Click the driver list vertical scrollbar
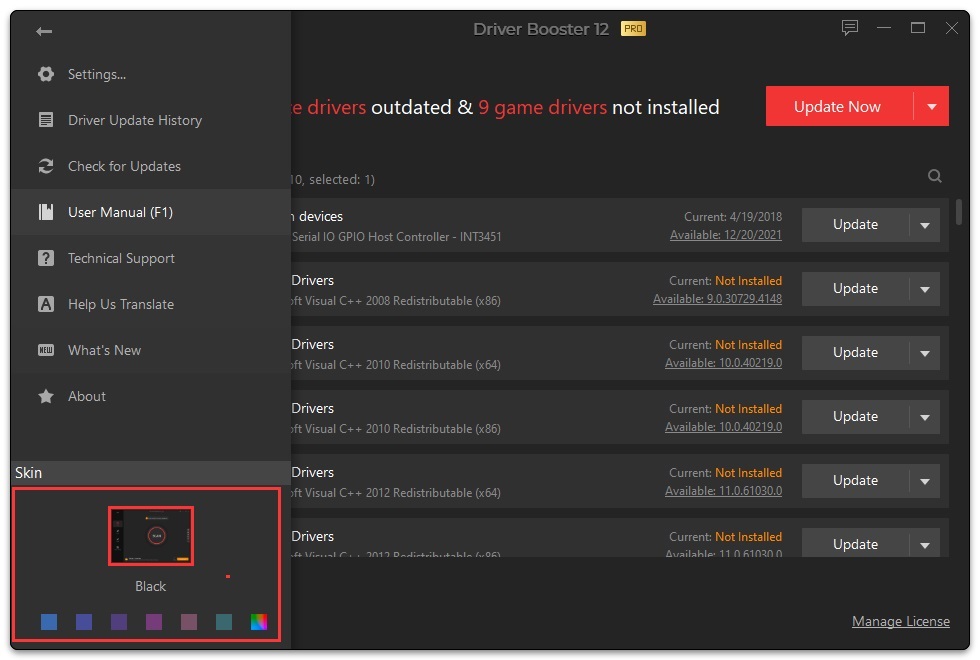980x660 pixels. pos(959,212)
